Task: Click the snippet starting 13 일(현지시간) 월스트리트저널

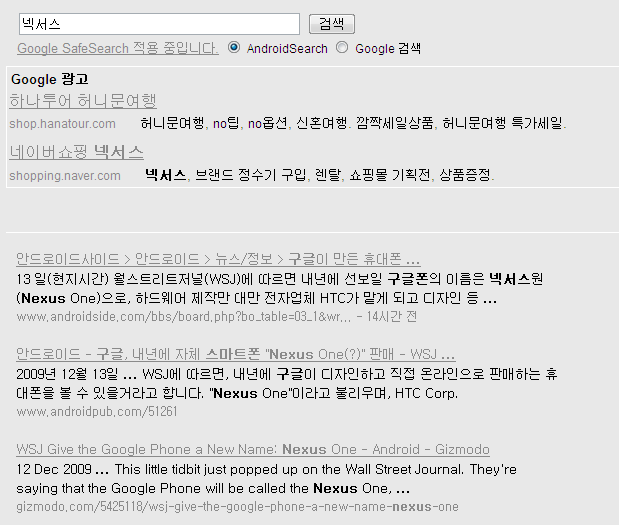Action: (279, 289)
